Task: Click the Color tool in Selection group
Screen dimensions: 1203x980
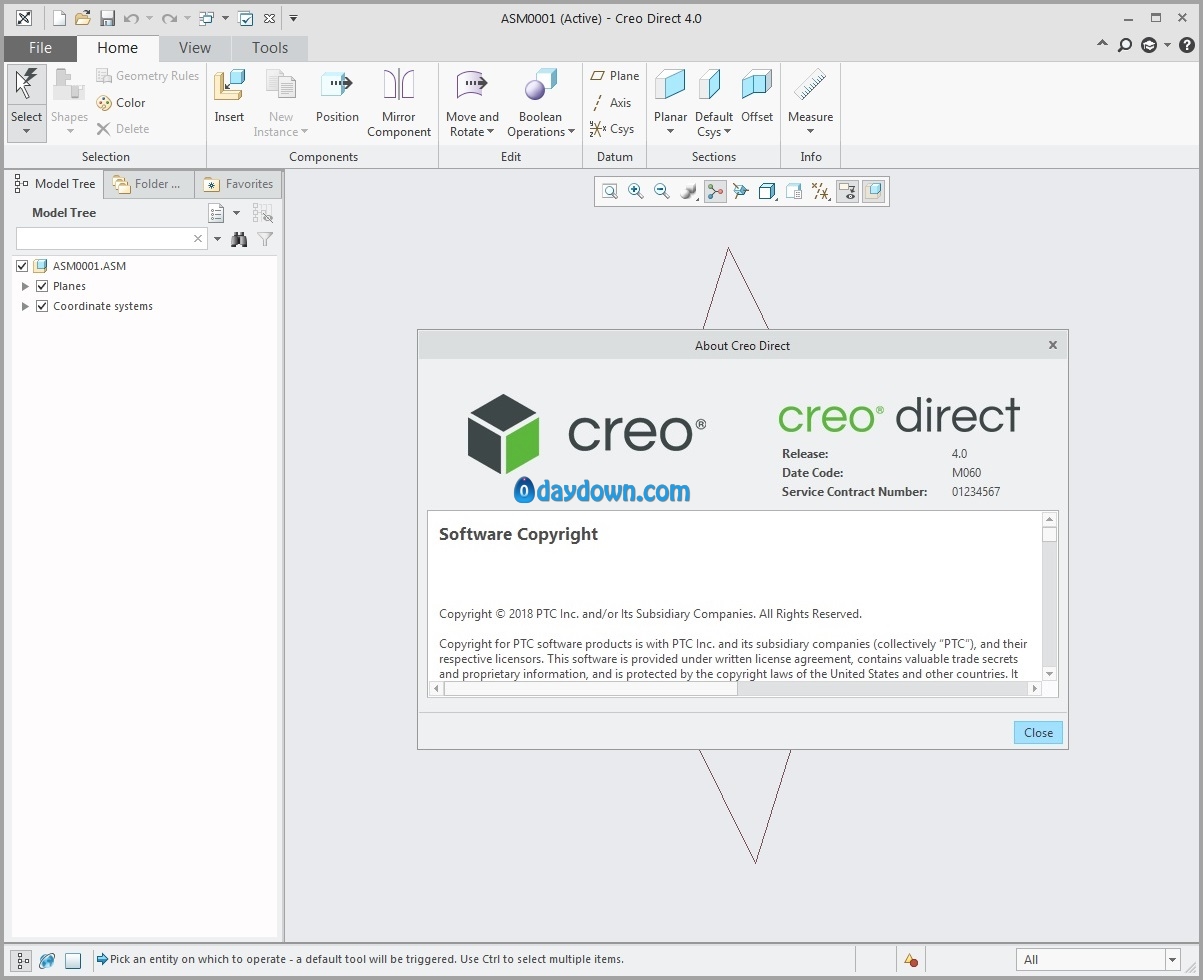Action: [x=121, y=103]
